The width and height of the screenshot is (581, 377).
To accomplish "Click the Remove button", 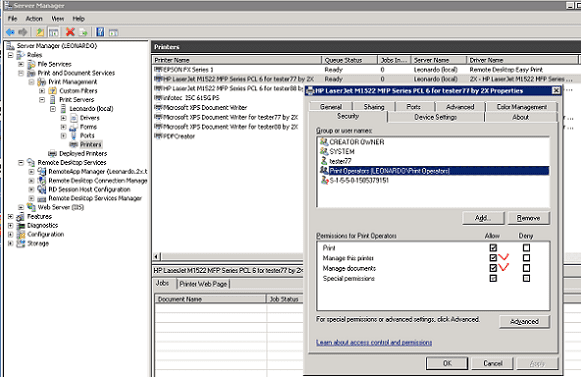I will tap(528, 218).
